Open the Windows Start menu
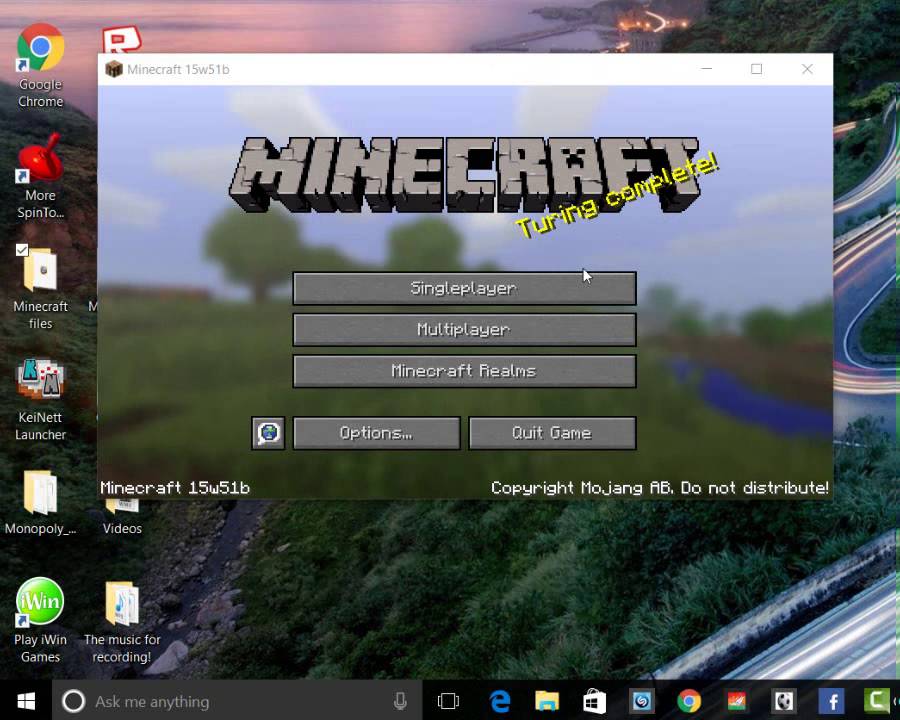The width and height of the screenshot is (900, 720). pyautogui.click(x=26, y=701)
